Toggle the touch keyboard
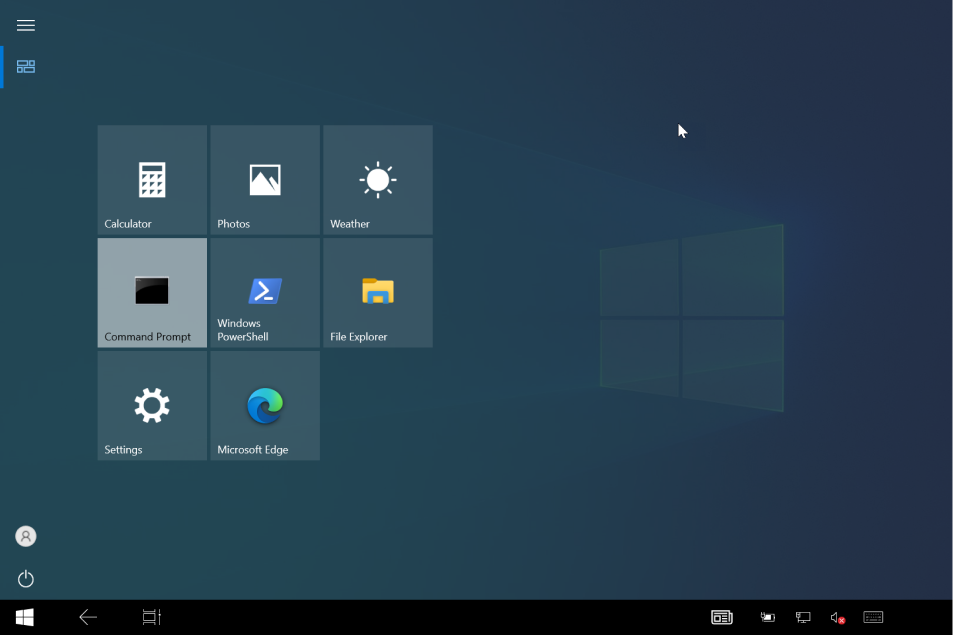 tap(872, 617)
